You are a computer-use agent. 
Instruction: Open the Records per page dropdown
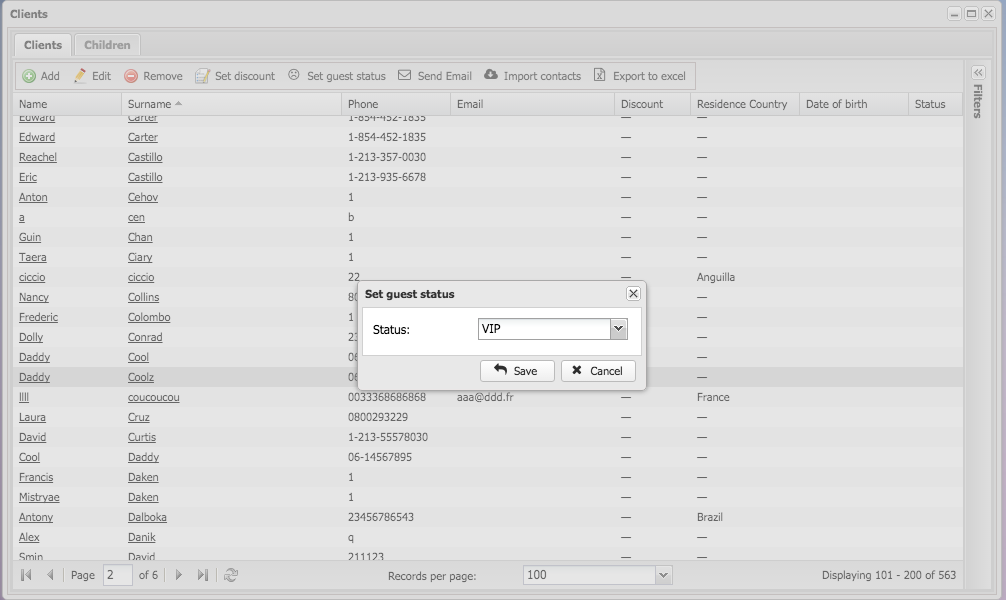[x=663, y=575]
